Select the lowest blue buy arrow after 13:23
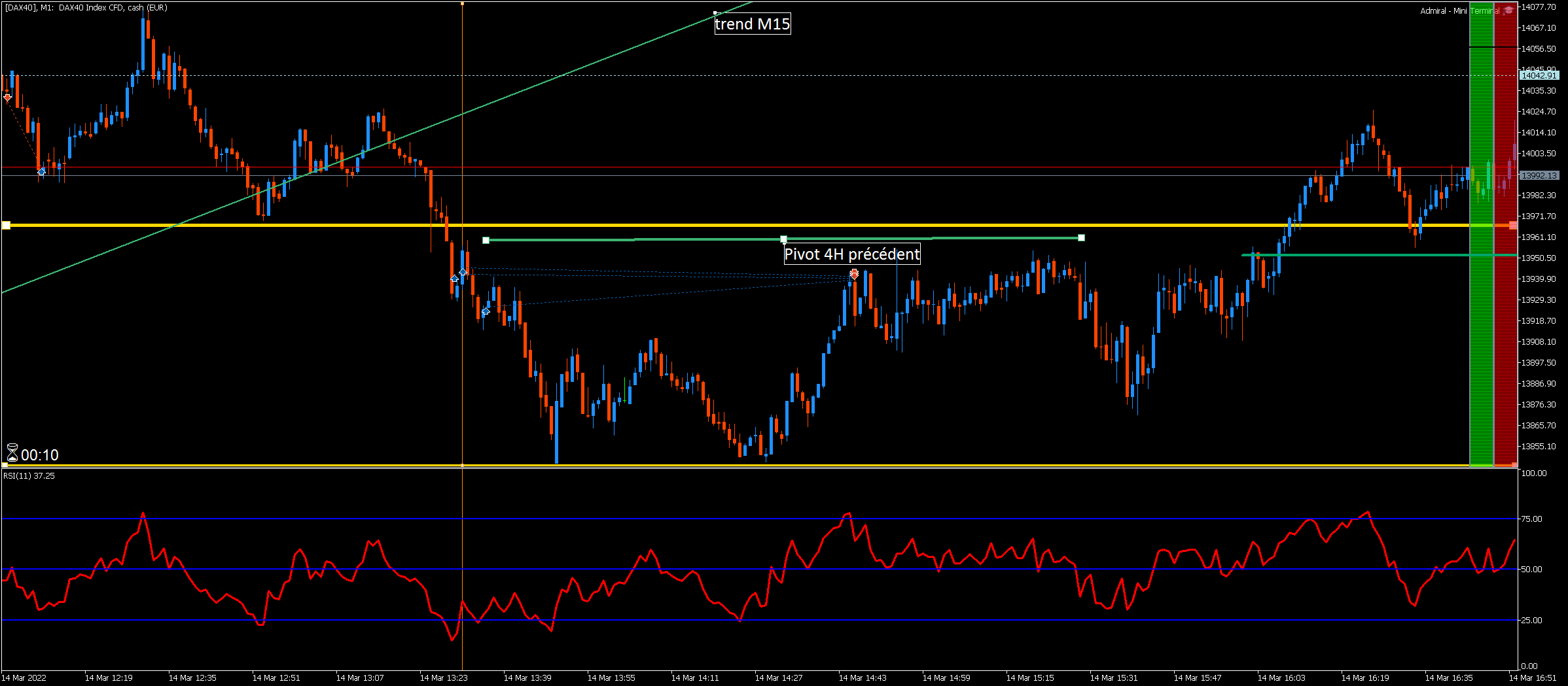 coord(486,311)
